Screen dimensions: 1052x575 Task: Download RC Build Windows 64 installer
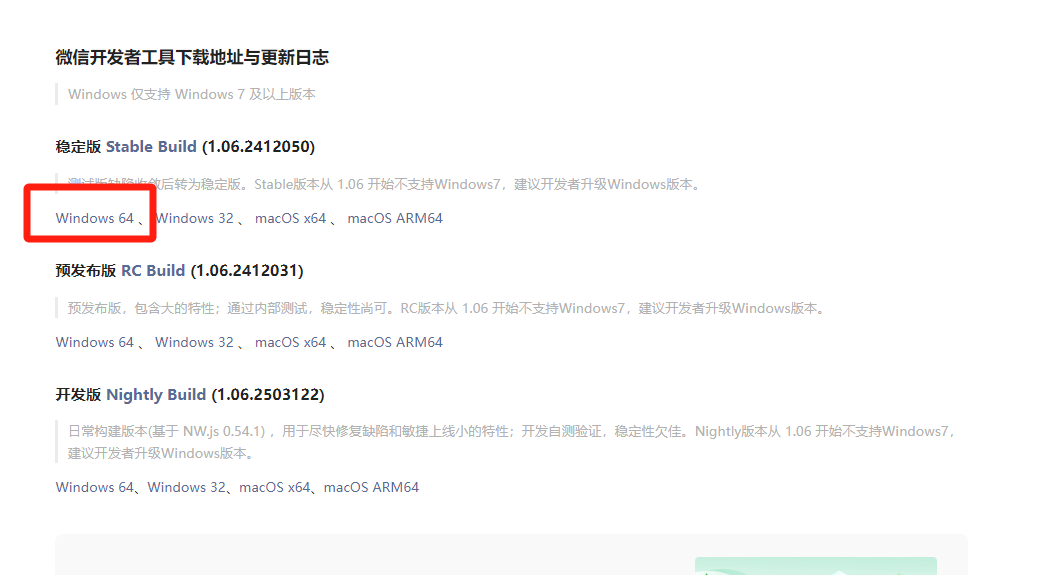click(x=95, y=342)
